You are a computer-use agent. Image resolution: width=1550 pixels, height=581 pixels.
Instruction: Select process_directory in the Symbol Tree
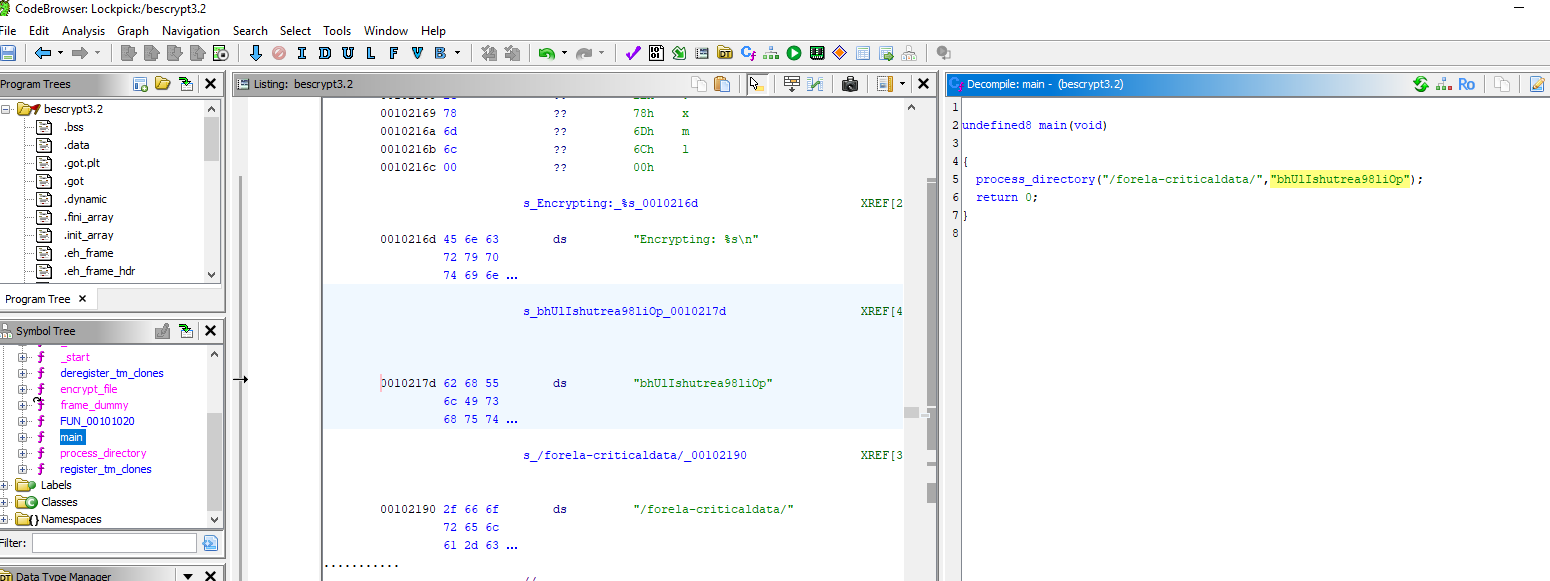click(x=103, y=453)
